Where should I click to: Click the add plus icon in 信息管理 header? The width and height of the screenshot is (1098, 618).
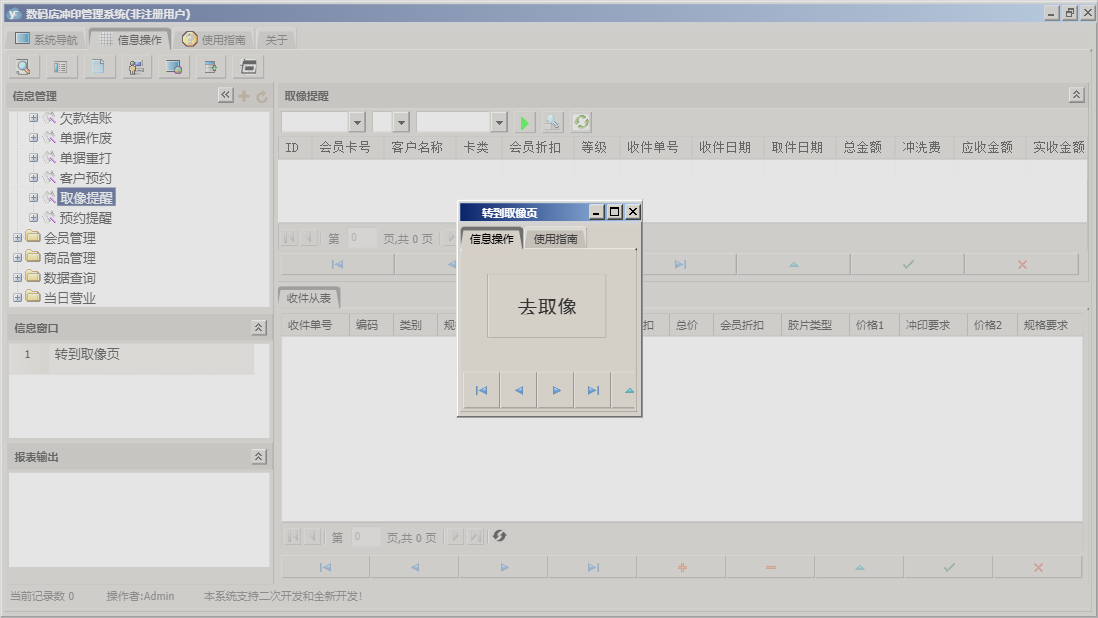[x=244, y=96]
